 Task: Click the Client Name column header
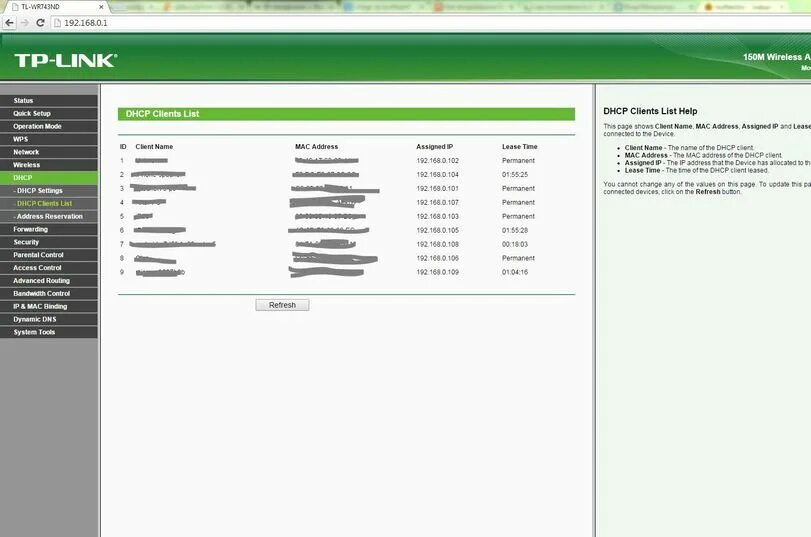[x=154, y=147]
